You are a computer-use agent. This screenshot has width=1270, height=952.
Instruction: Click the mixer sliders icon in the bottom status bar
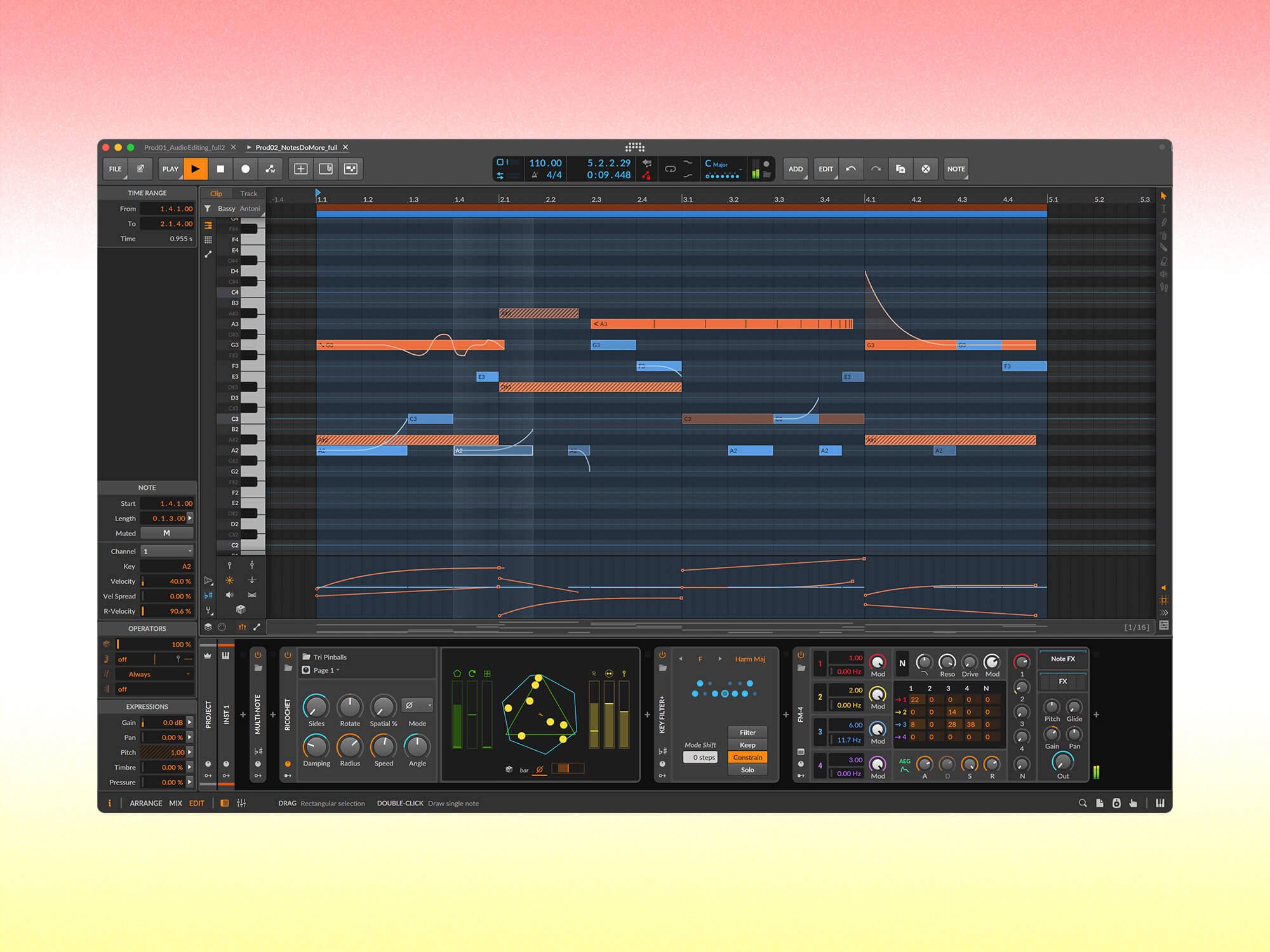click(x=242, y=803)
